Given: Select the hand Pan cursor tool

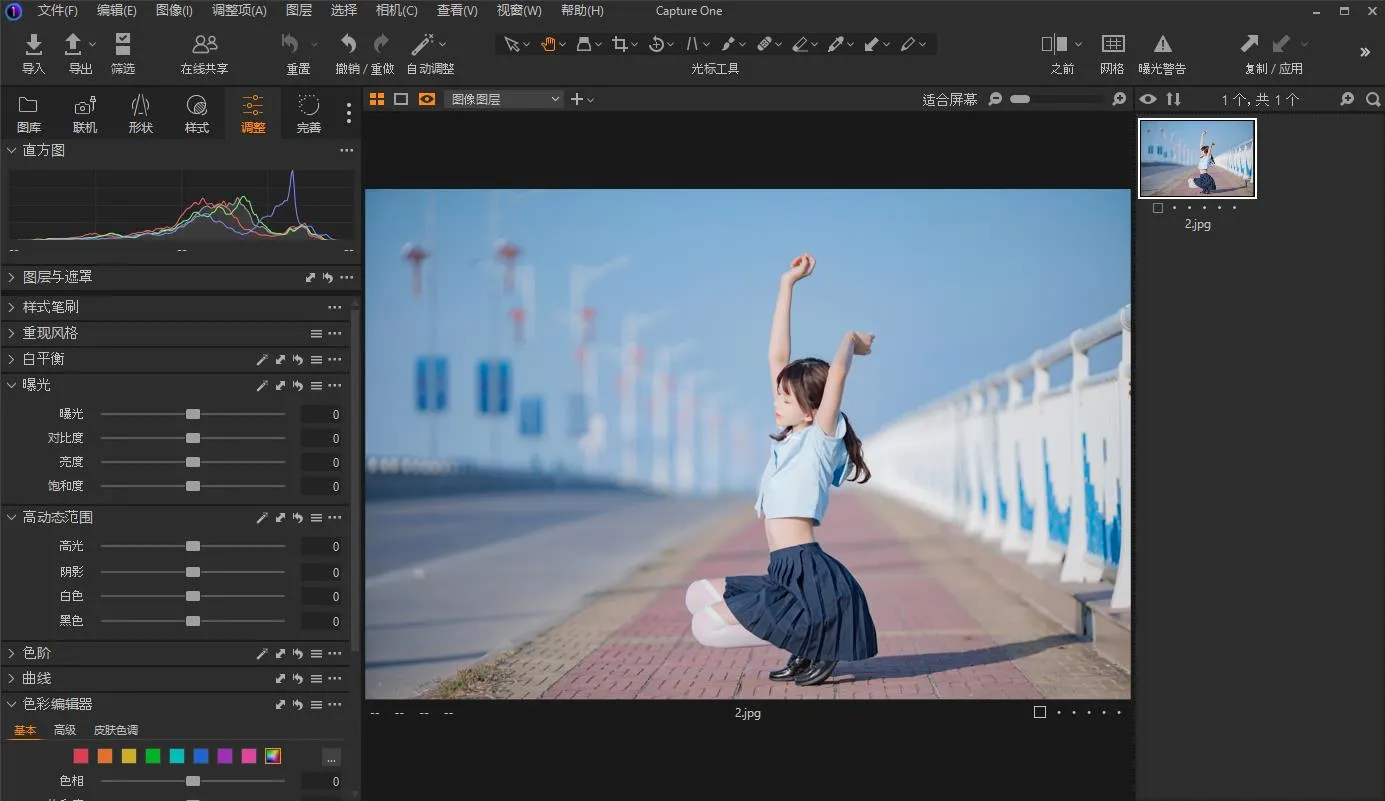Looking at the screenshot, I should [548, 44].
